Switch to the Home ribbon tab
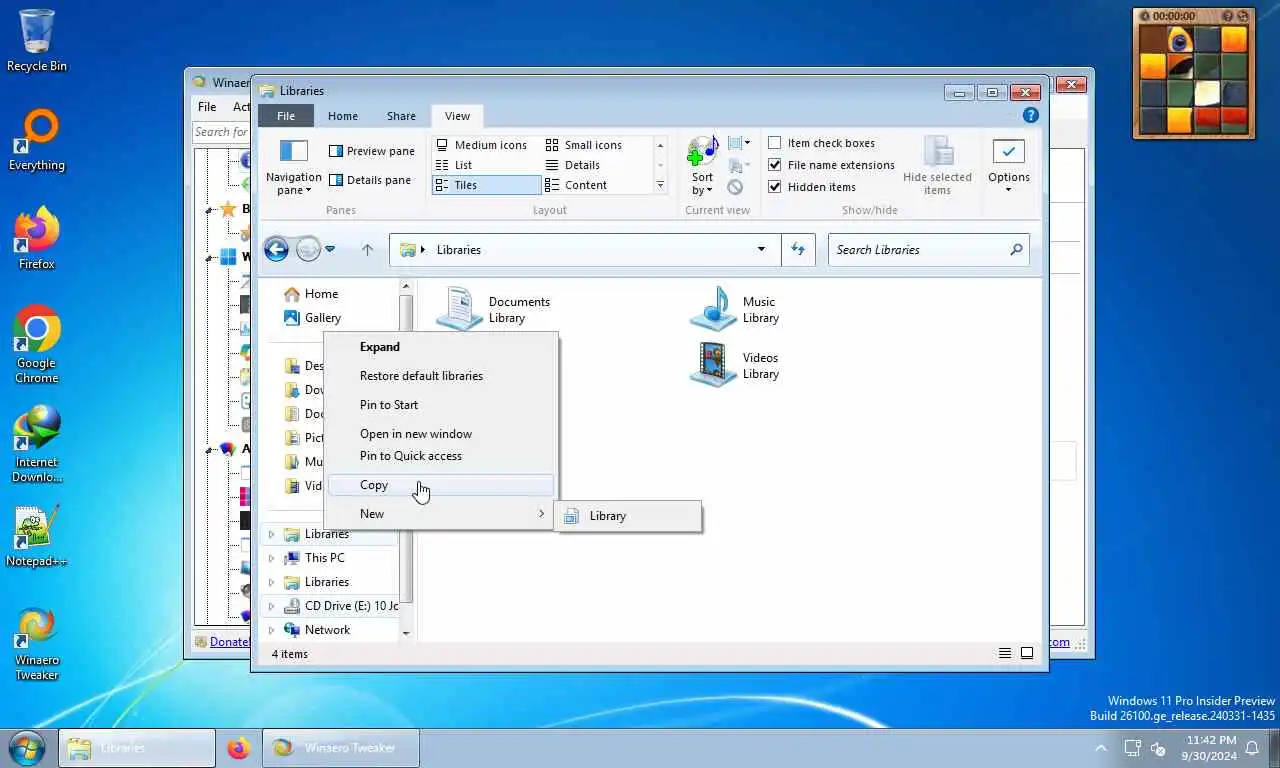 point(343,116)
